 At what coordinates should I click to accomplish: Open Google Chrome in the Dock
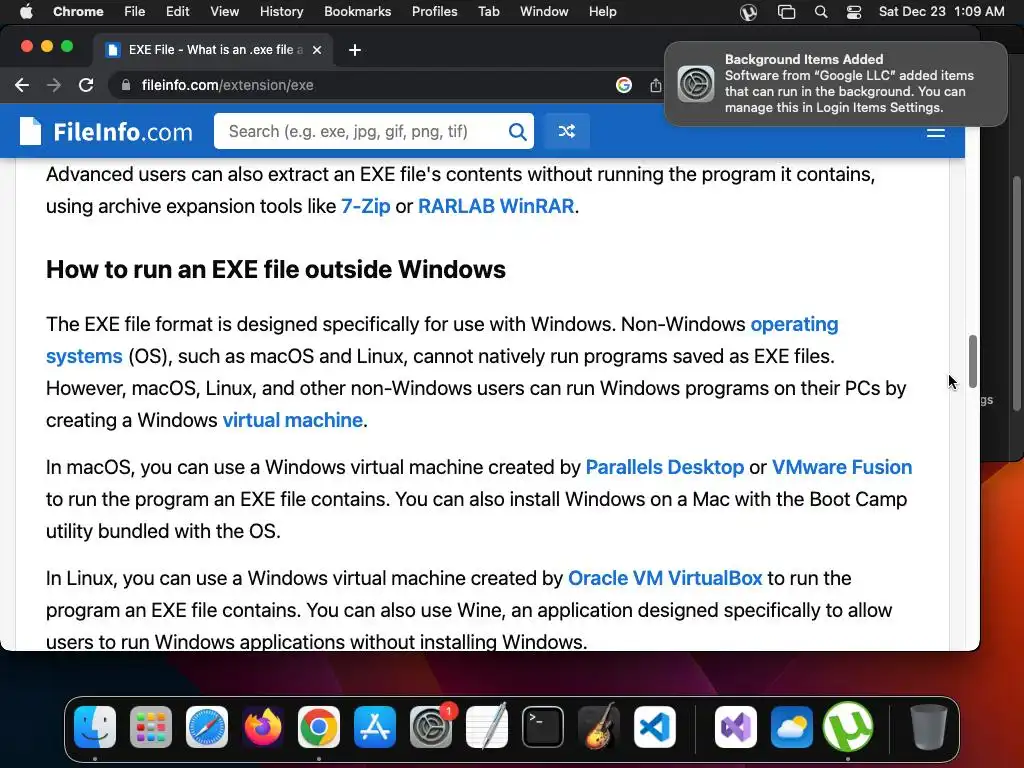pos(319,727)
